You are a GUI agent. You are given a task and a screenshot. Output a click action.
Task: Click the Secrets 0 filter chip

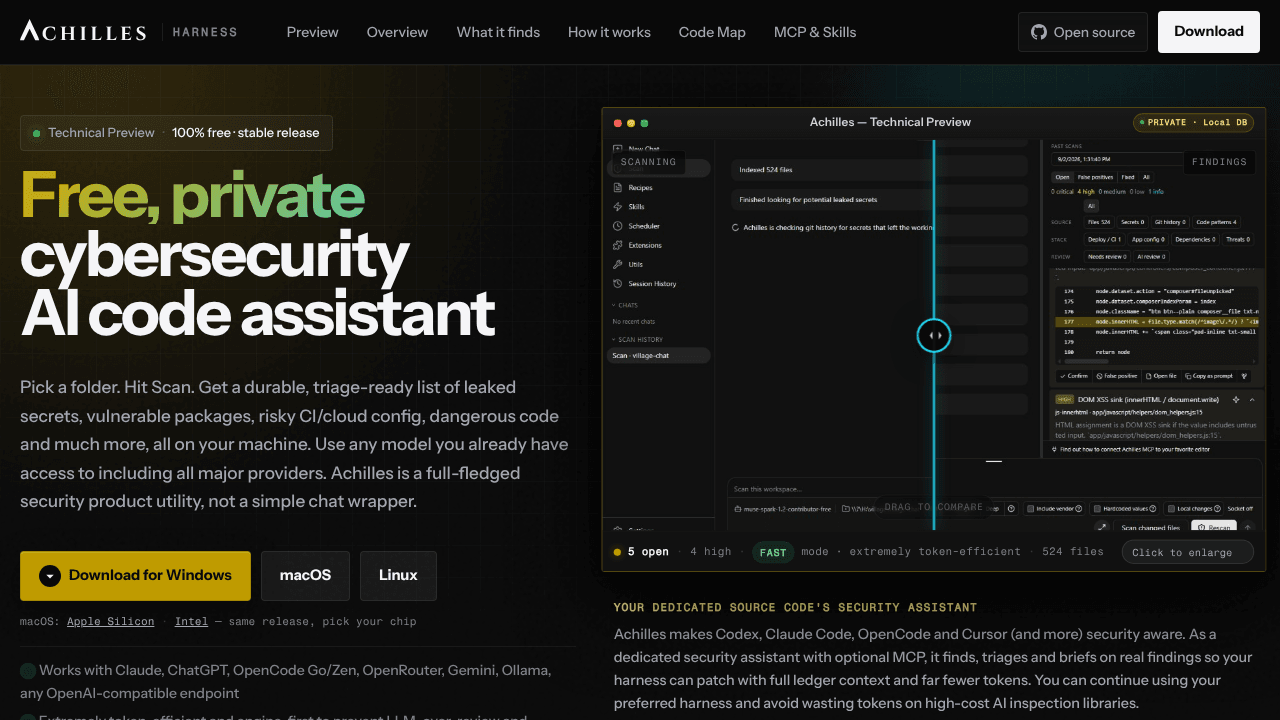click(x=1133, y=222)
